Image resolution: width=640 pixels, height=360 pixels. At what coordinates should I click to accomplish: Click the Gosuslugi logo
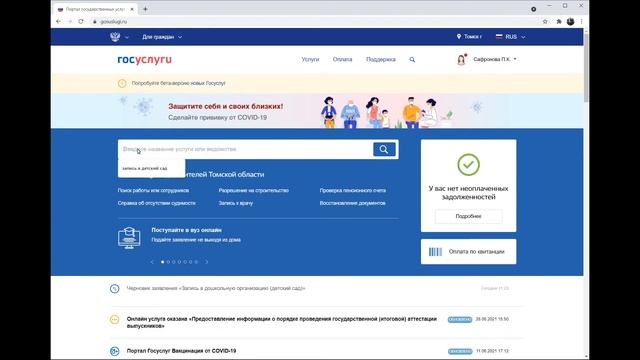click(x=144, y=60)
